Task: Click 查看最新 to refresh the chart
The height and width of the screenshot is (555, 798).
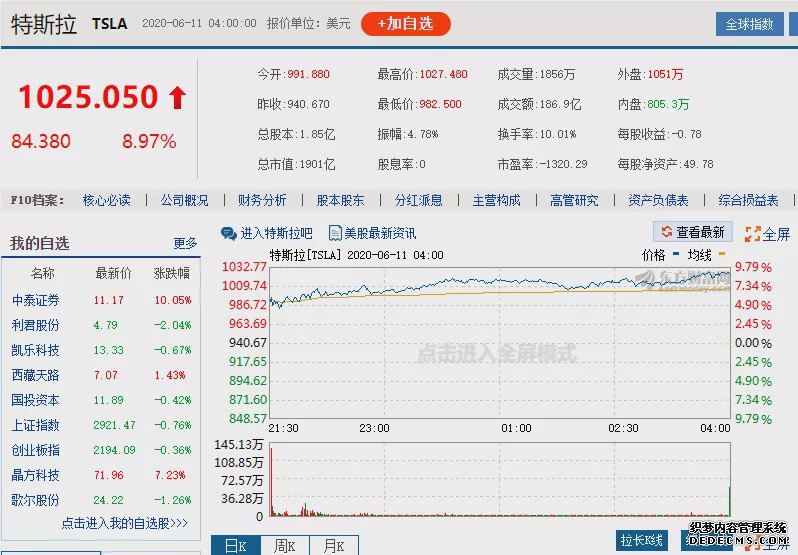Action: 693,232
